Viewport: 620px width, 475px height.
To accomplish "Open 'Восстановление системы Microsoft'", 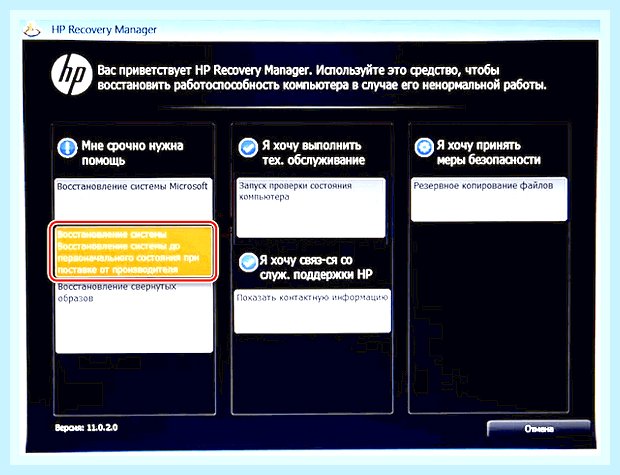I will point(134,199).
